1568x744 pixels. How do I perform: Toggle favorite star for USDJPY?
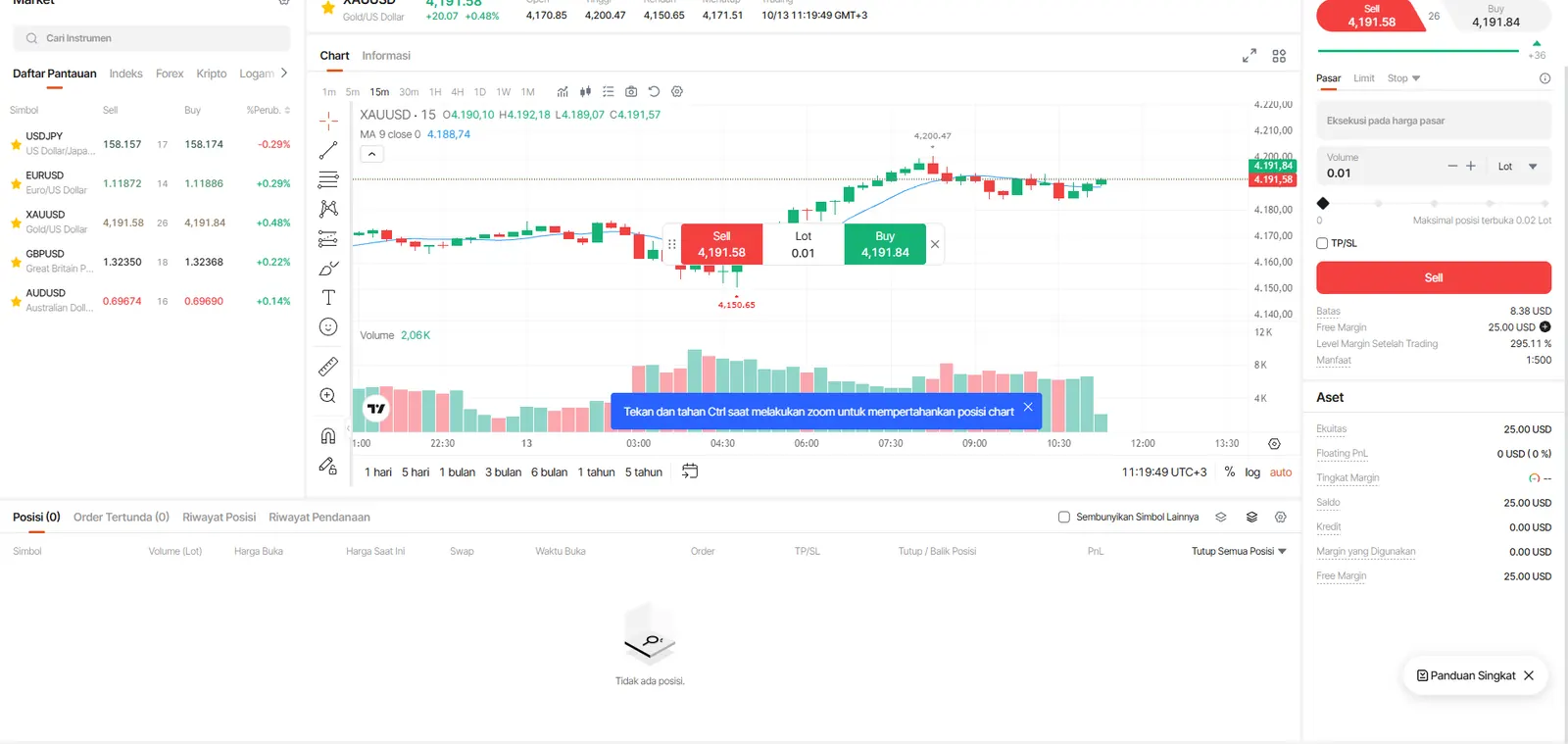(16, 144)
